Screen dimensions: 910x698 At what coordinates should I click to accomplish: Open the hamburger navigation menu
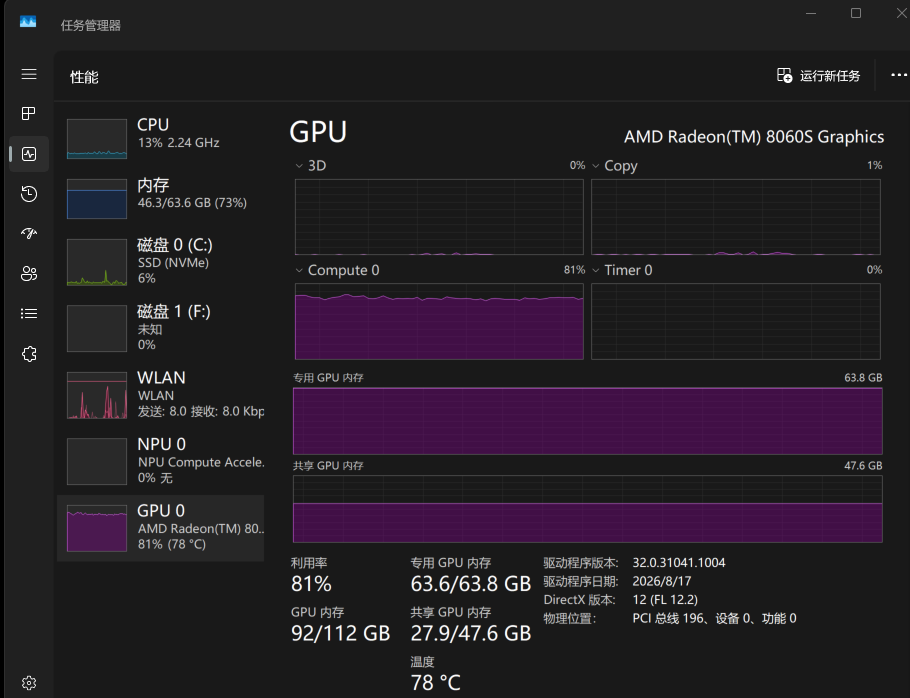point(29,74)
